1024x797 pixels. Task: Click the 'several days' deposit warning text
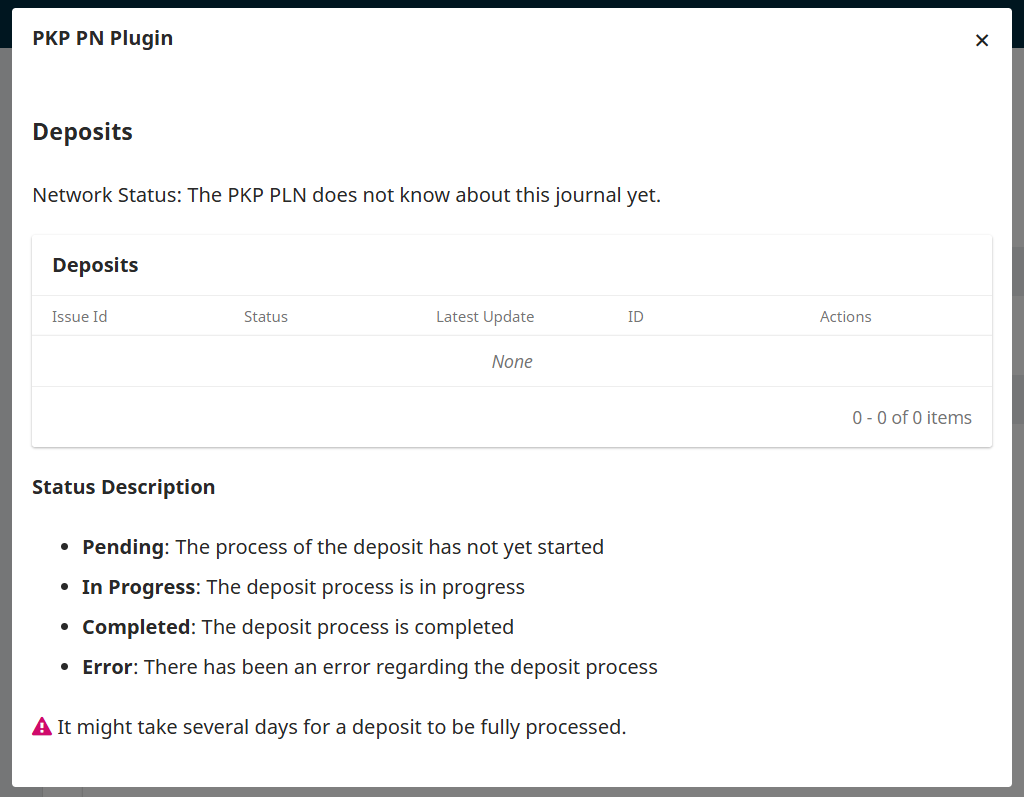(x=342, y=727)
